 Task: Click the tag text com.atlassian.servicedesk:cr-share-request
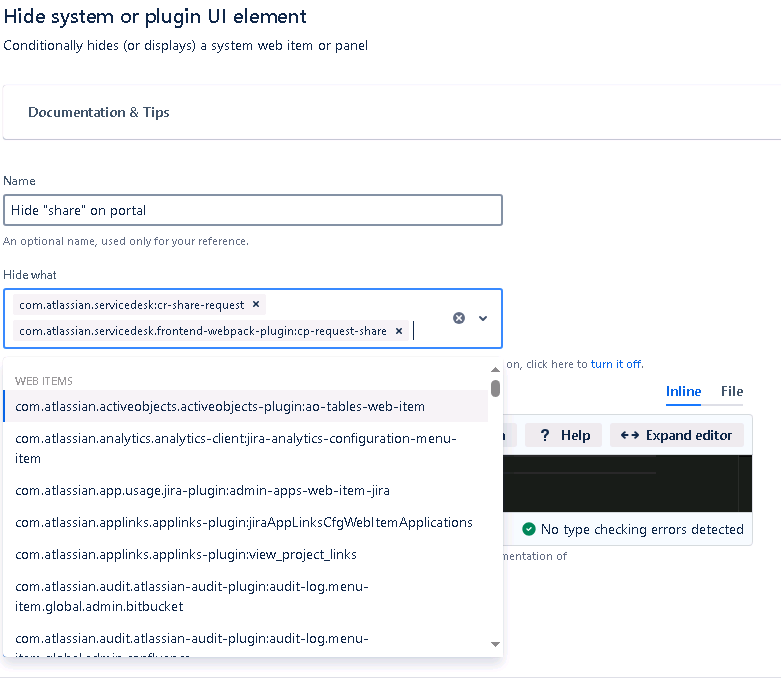131,305
